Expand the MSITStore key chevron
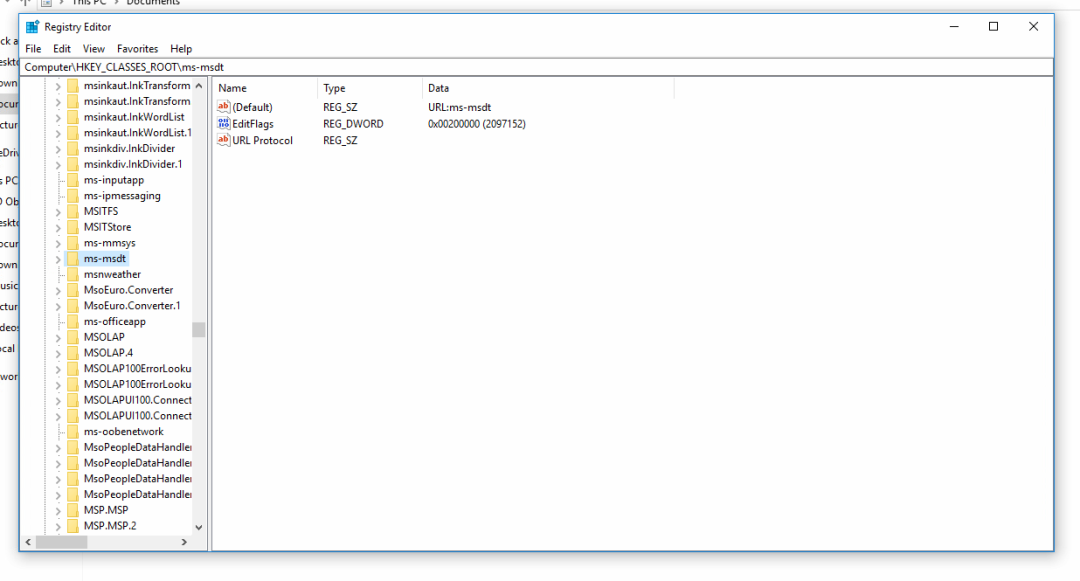The height and width of the screenshot is (581, 1080). coord(58,228)
